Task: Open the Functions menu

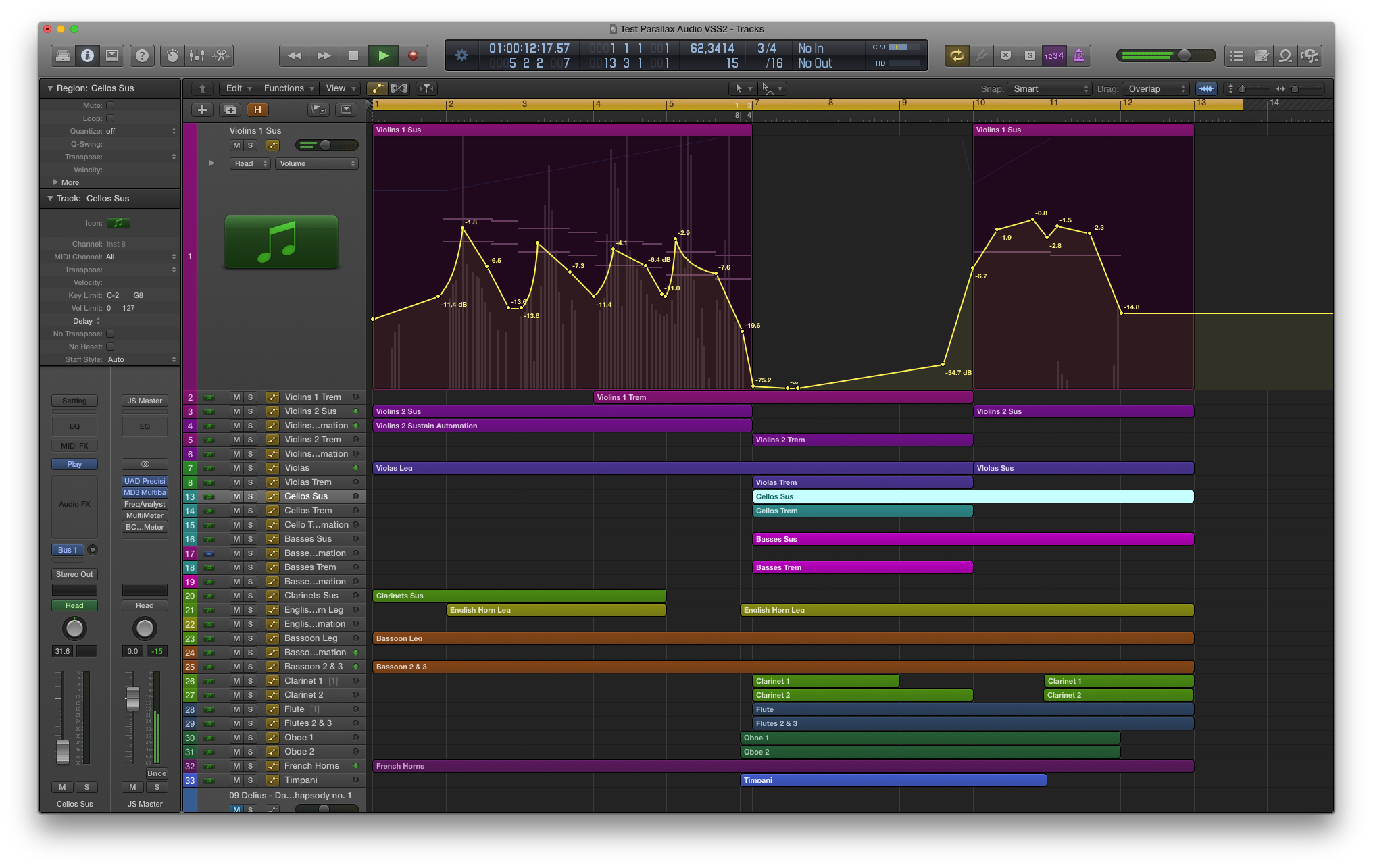Action: (x=287, y=88)
